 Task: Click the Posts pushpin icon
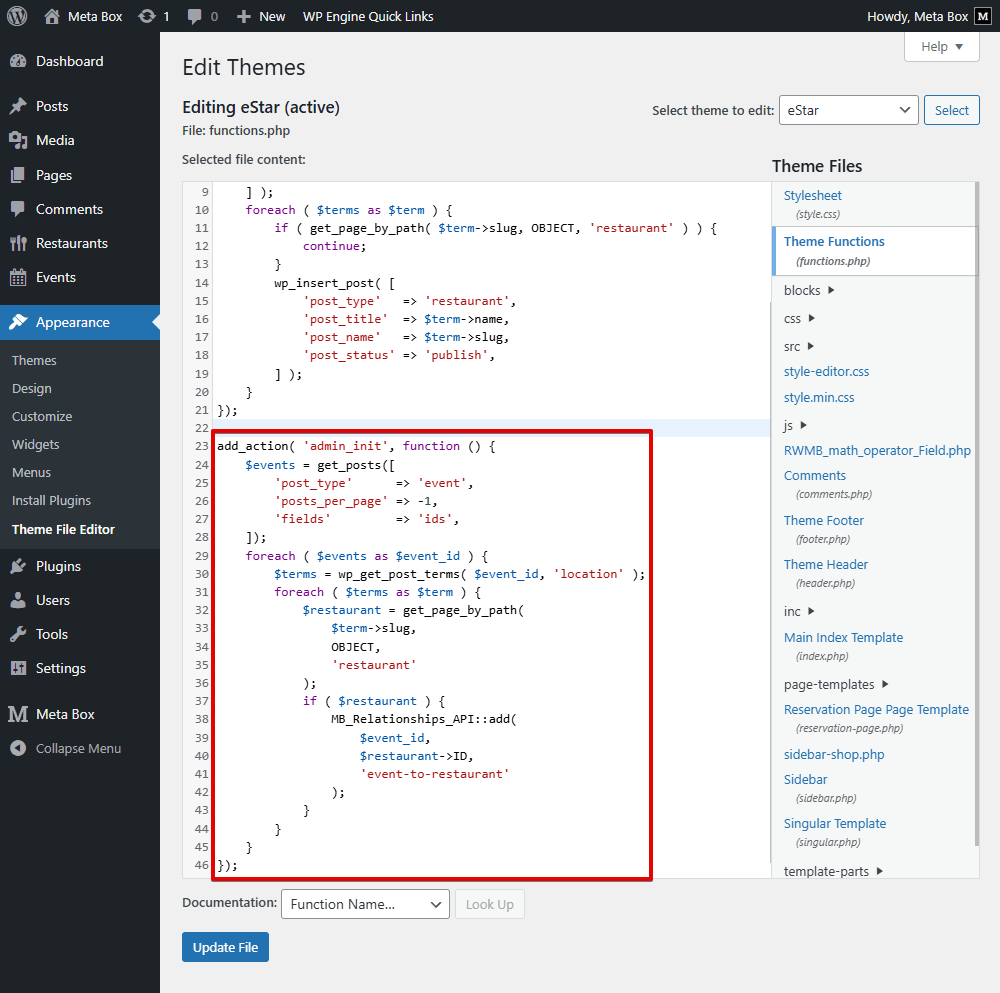pyautogui.click(x=18, y=106)
